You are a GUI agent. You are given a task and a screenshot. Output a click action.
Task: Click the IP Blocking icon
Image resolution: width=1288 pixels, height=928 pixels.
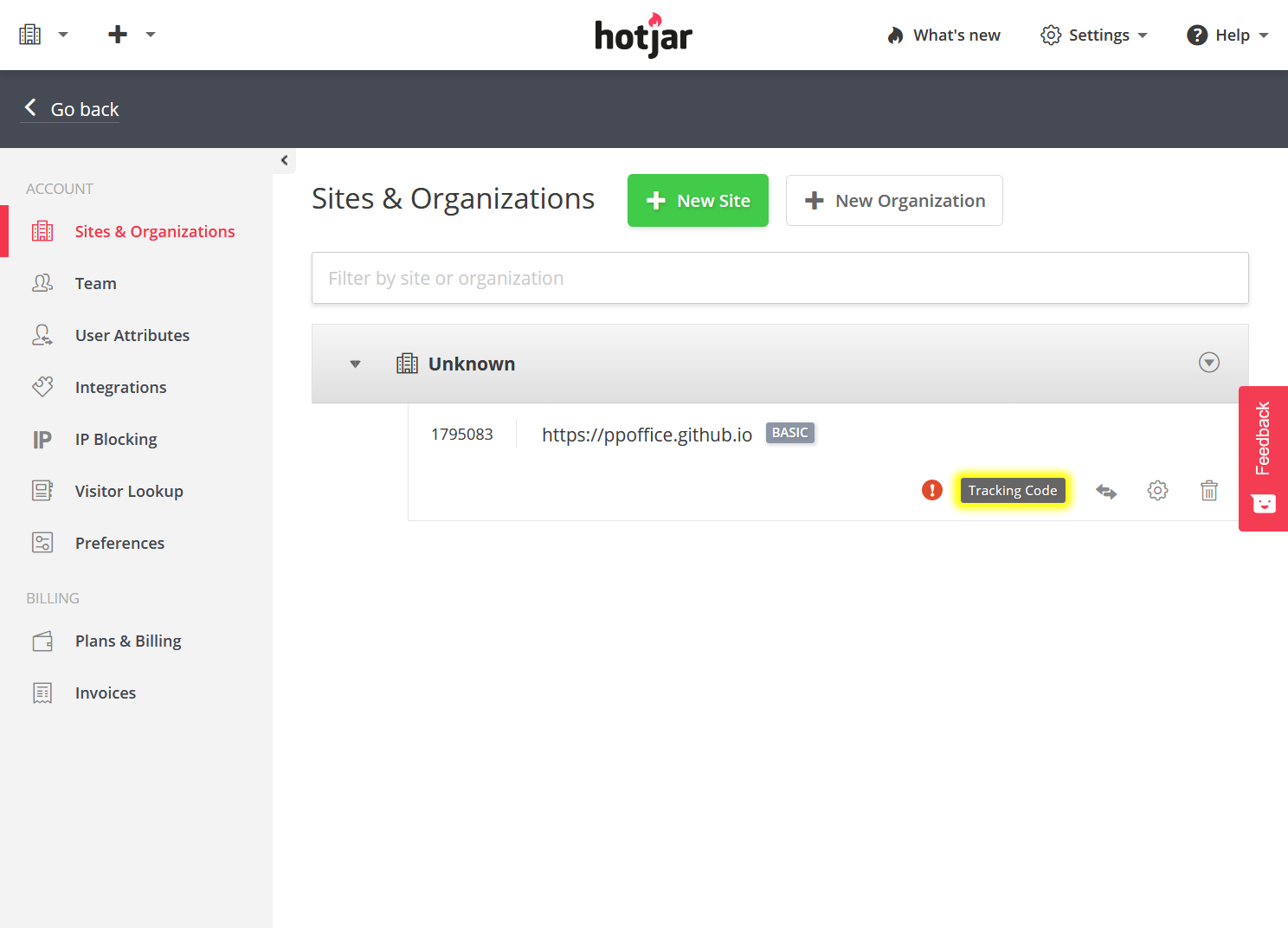[x=42, y=439]
